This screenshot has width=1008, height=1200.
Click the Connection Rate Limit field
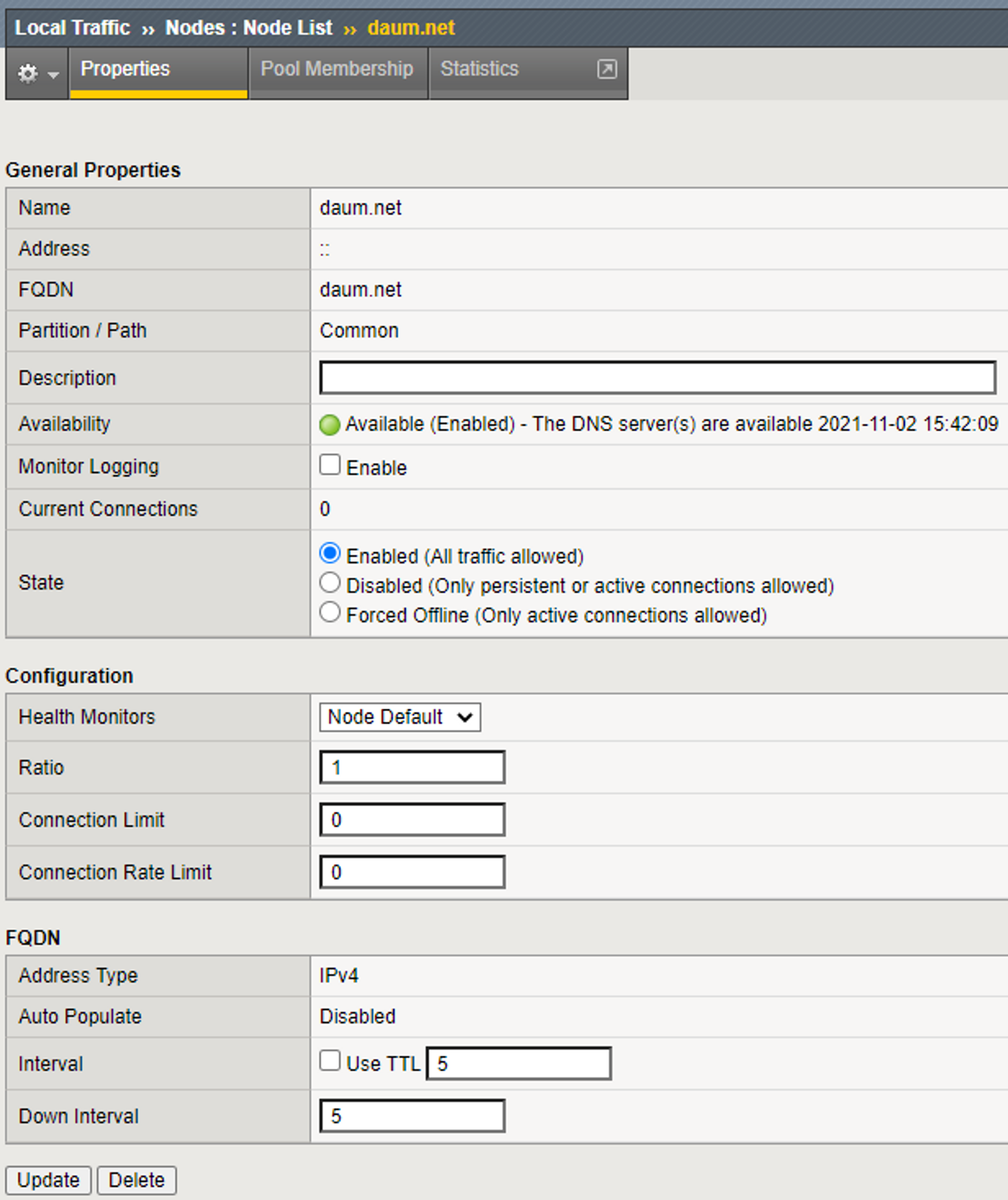pyautogui.click(x=412, y=872)
